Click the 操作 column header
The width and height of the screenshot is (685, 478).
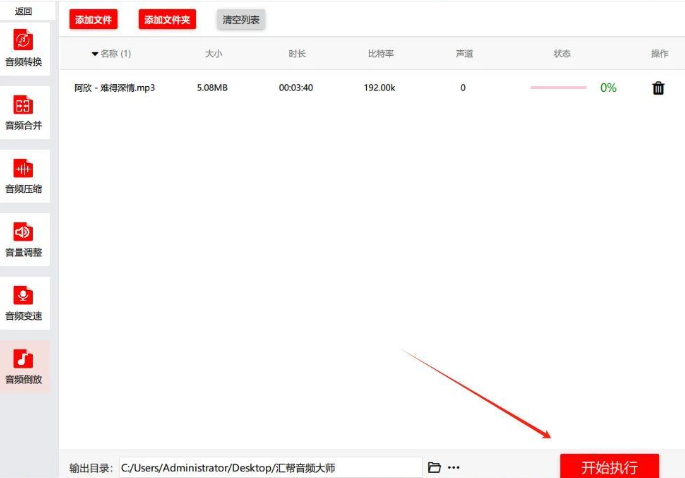pos(659,54)
